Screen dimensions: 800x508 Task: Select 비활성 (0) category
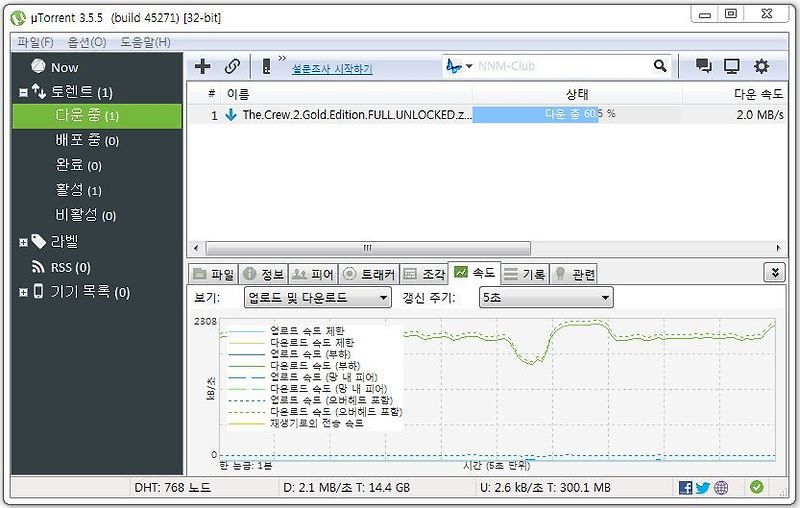[x=86, y=215]
